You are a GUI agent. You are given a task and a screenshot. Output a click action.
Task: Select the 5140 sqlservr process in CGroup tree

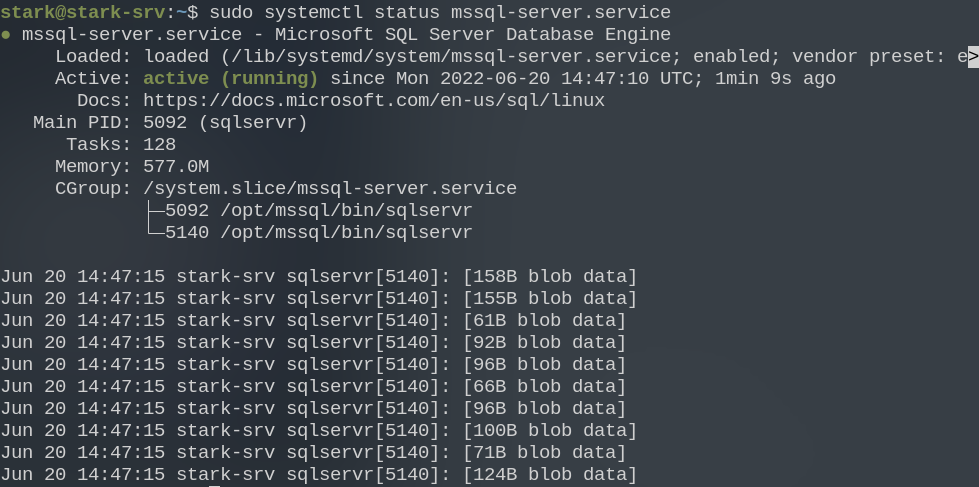(318, 233)
